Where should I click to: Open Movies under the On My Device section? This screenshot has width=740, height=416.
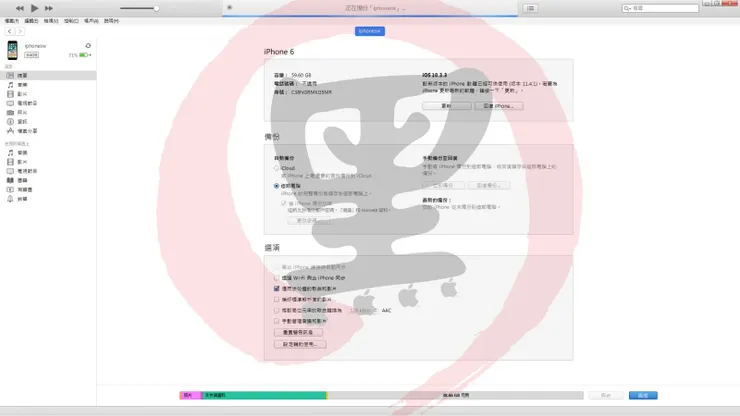click(x=48, y=162)
